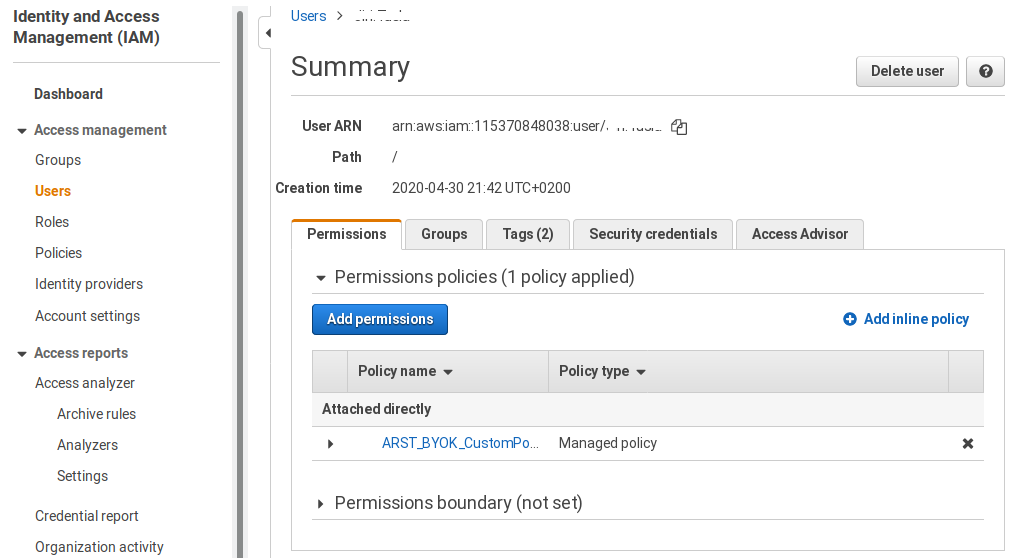Switch to the Access Advisor tab
Screen dimensions: 1012x558
[799, 234]
